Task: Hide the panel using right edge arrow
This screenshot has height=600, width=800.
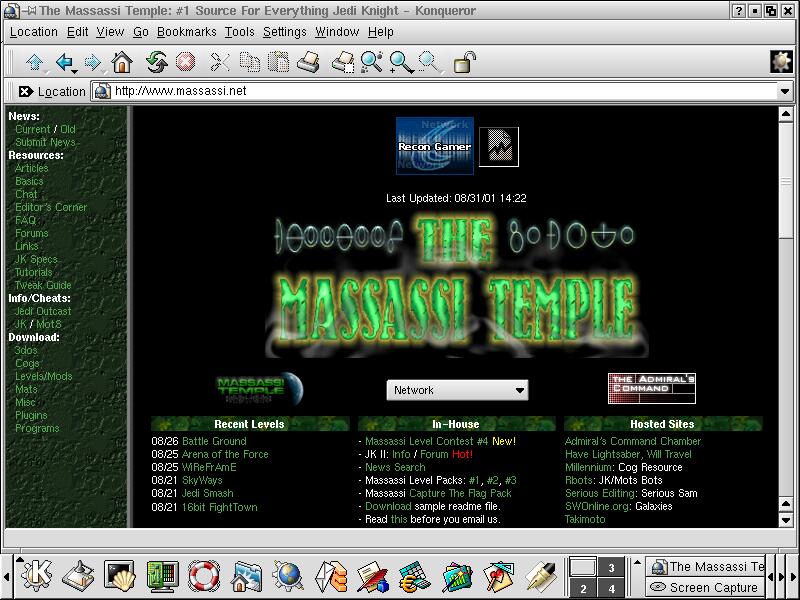Action: [794, 577]
